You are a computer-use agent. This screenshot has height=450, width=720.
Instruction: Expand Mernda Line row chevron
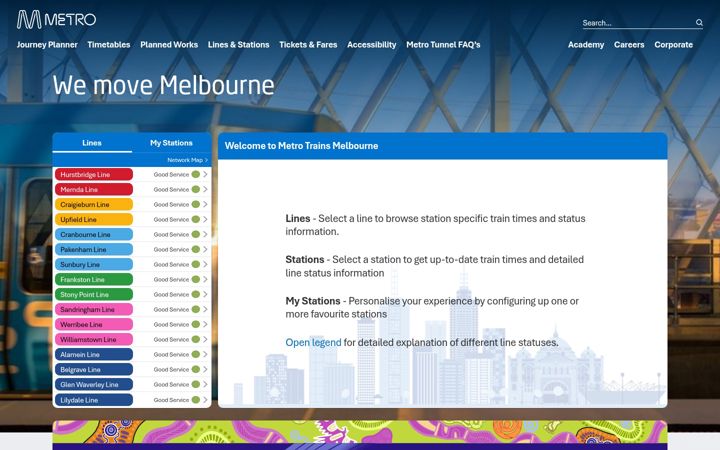(205, 189)
